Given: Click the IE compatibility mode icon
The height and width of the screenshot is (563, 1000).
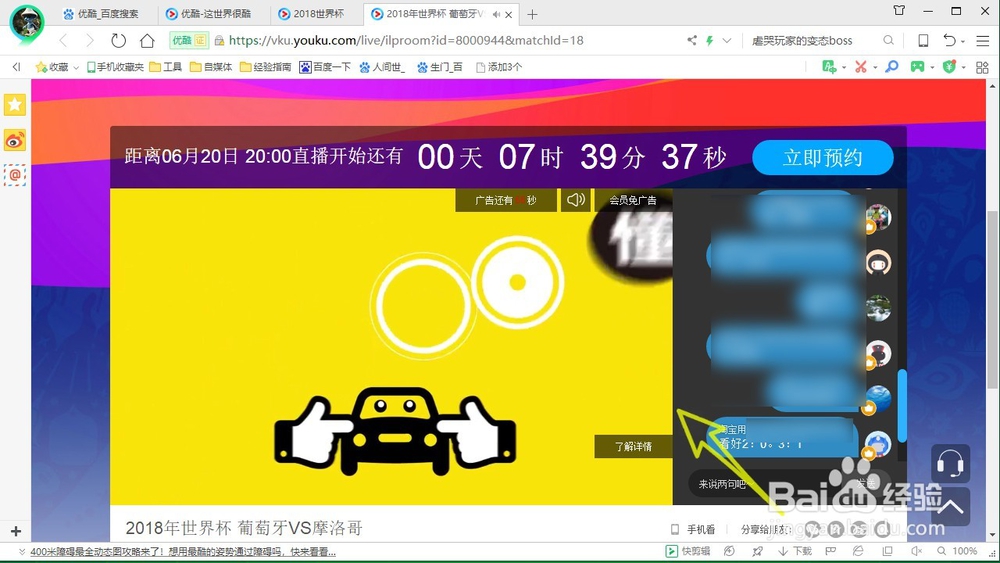Looking at the screenshot, I should pos(858,551).
